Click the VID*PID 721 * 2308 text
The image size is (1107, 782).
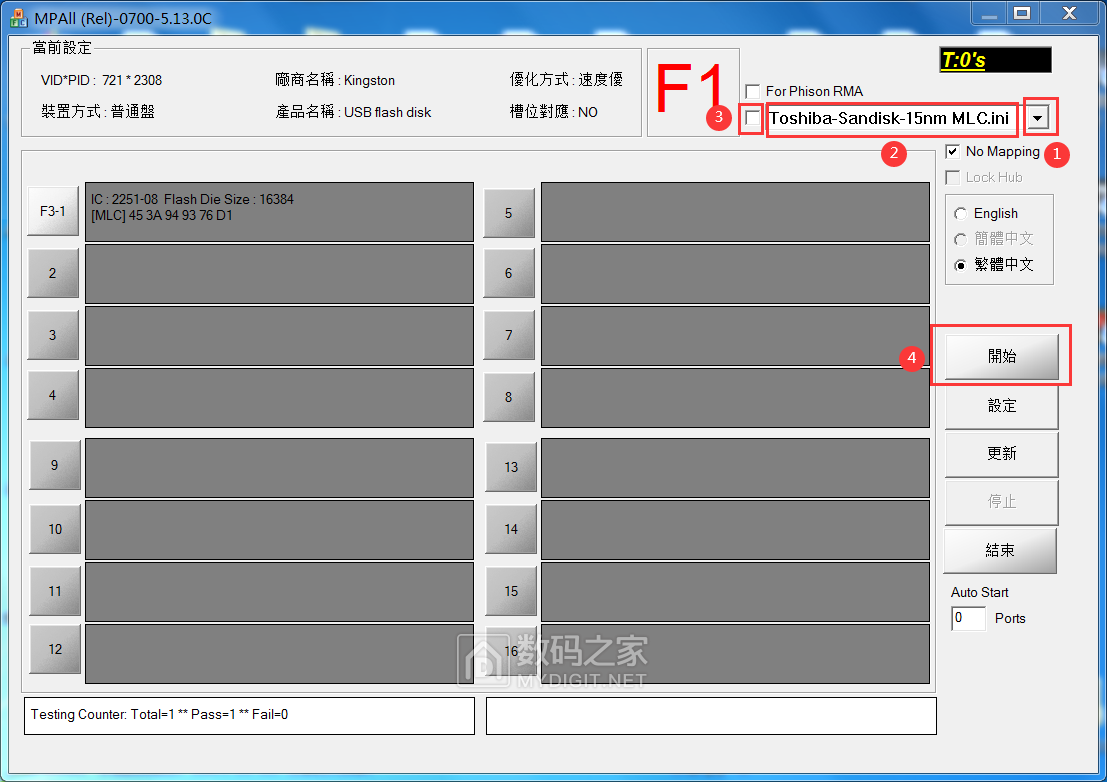[x=102, y=80]
